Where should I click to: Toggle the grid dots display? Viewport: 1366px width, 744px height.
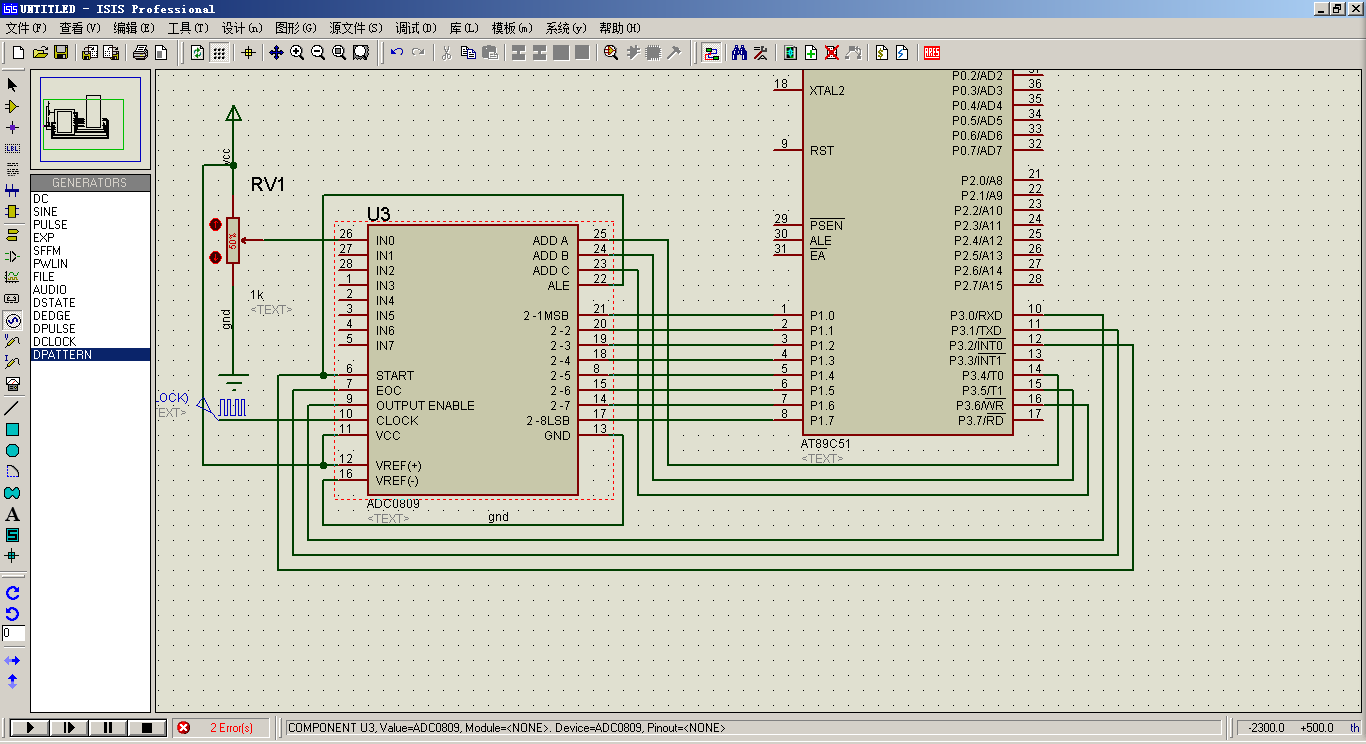click(x=219, y=53)
